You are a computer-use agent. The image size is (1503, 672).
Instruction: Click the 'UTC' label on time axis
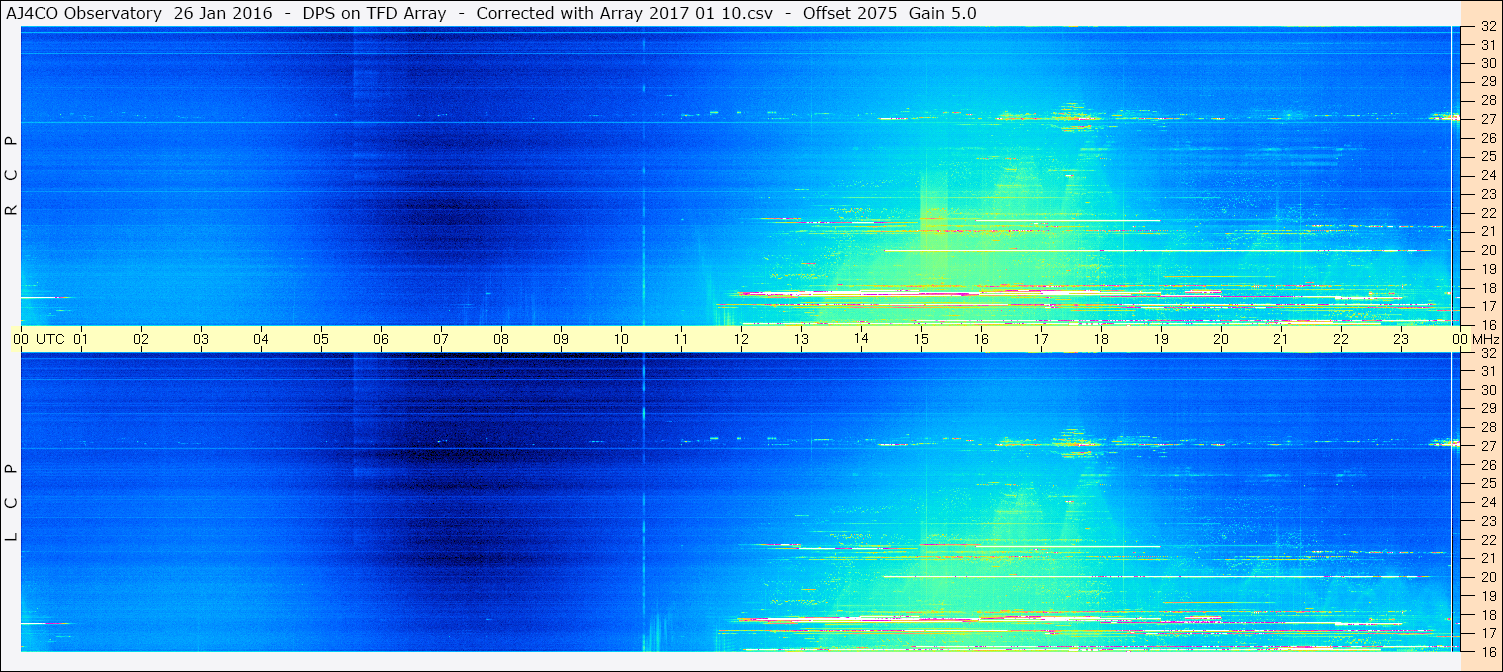point(50,339)
